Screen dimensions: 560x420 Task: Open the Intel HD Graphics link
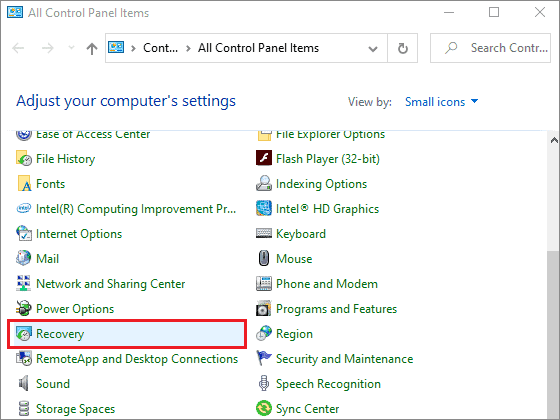point(328,209)
